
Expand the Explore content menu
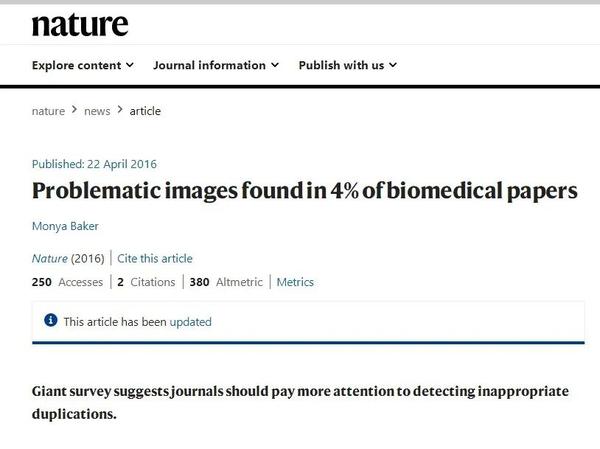tap(82, 66)
